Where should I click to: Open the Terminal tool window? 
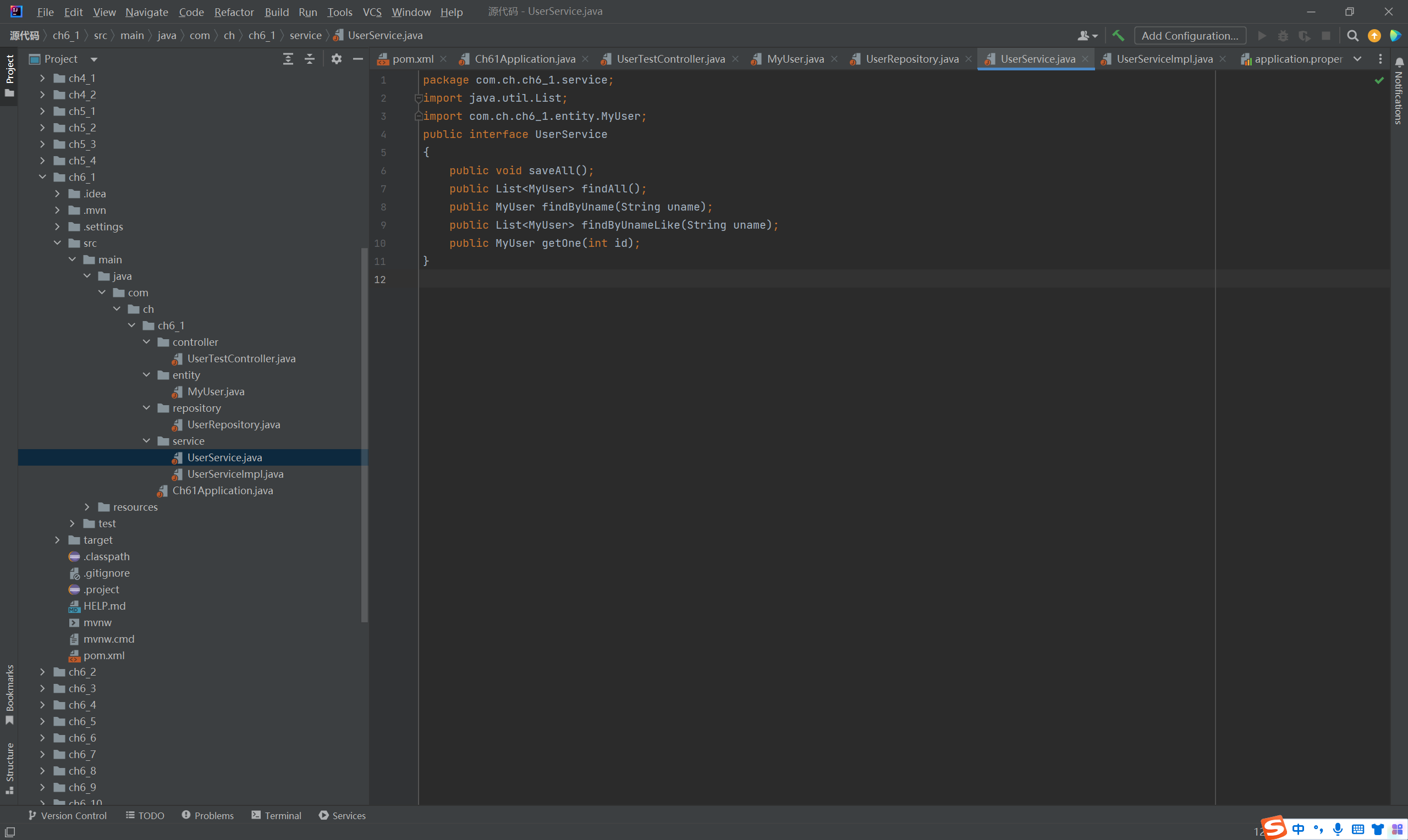276,815
